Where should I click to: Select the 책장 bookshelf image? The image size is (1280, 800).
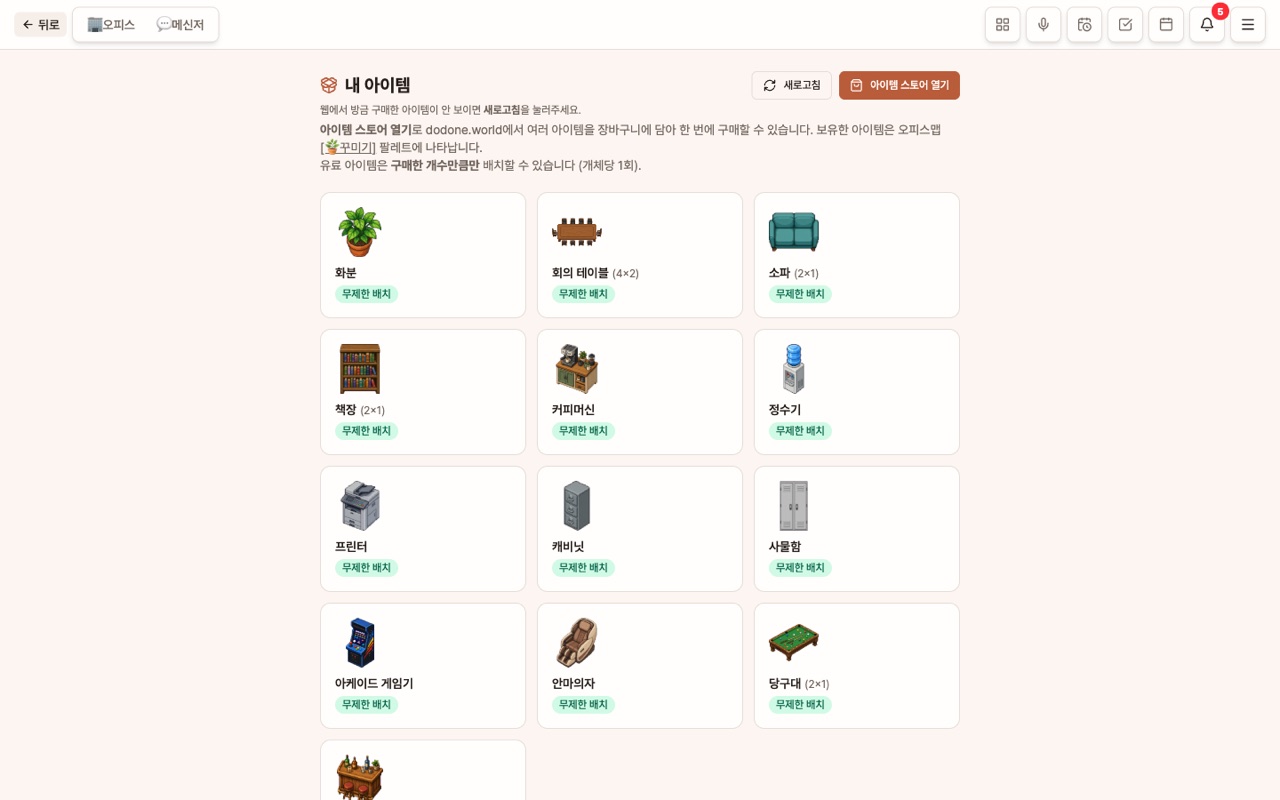click(x=360, y=369)
